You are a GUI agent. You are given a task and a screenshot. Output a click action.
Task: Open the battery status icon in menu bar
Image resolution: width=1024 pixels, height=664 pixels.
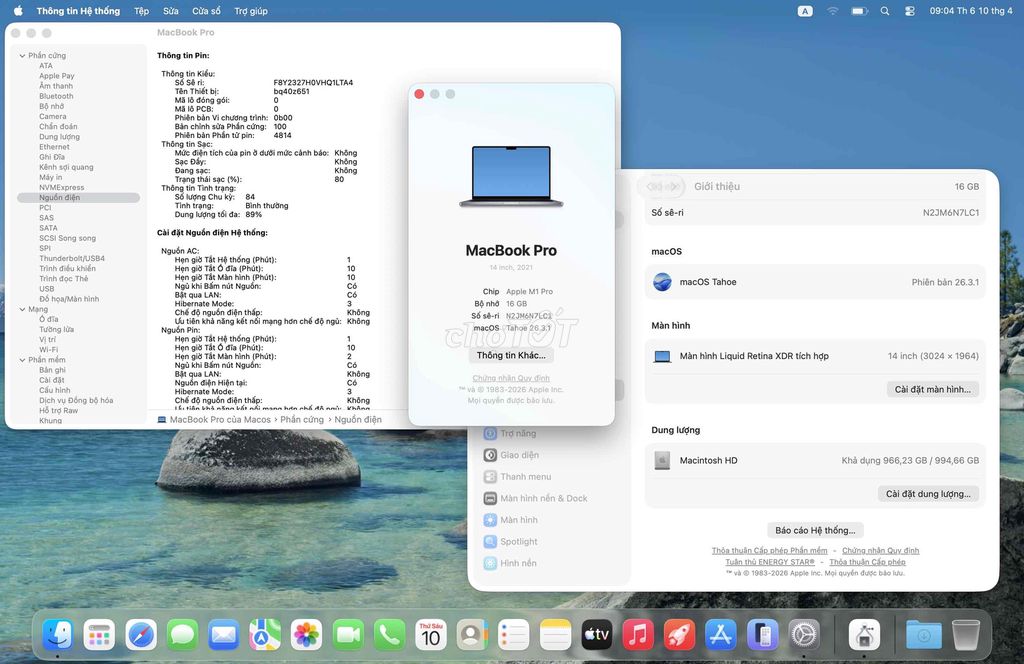861,11
